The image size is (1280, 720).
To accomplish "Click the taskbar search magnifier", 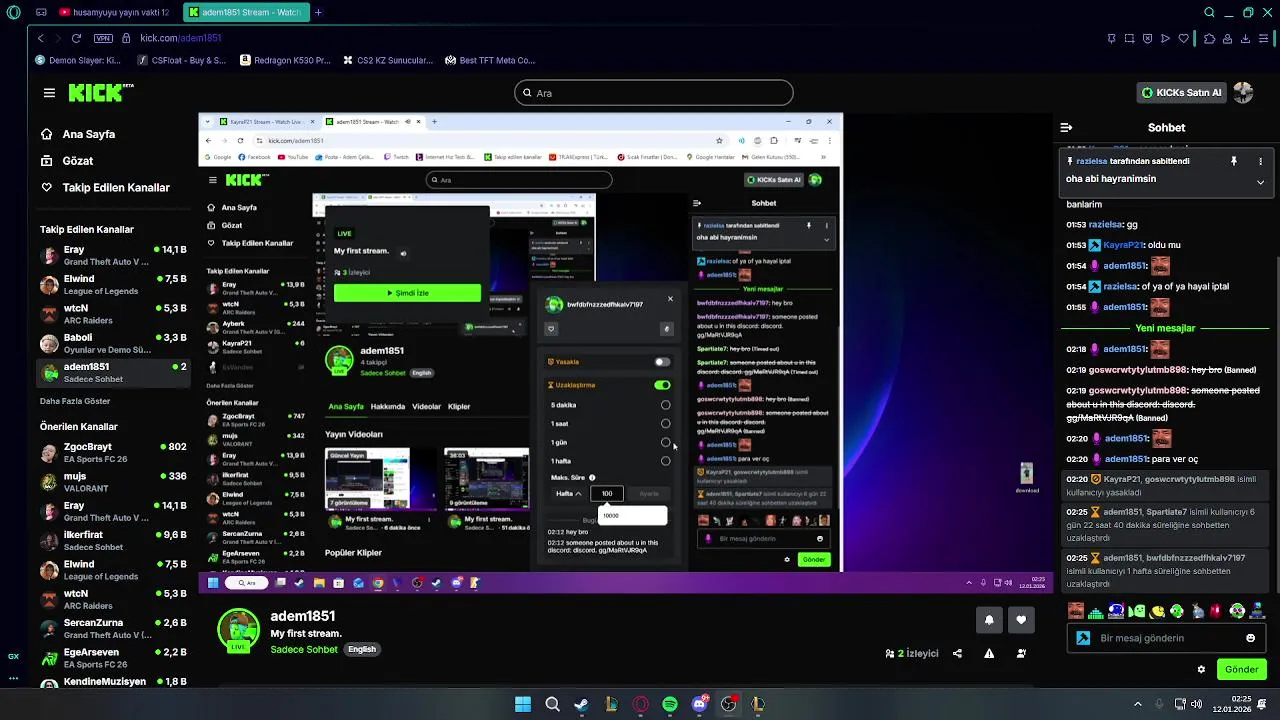I will point(552,704).
